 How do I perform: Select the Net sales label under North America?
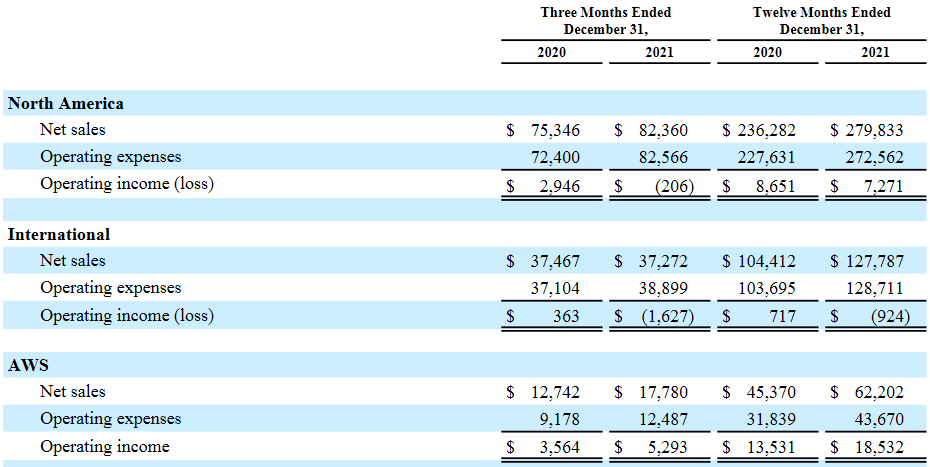click(72, 129)
